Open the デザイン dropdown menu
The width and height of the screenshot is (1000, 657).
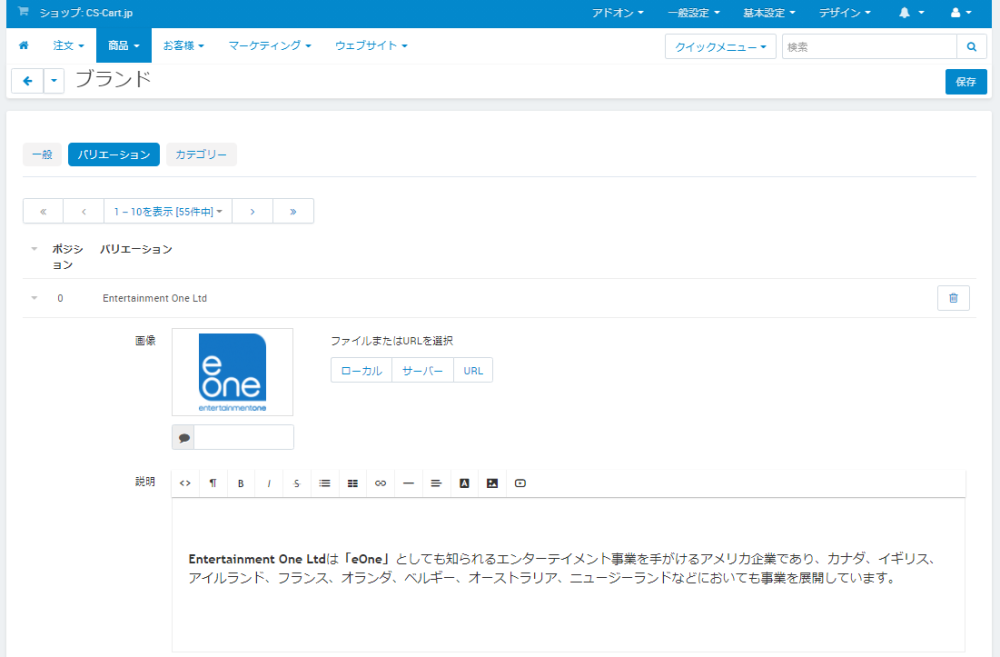[x=844, y=12]
